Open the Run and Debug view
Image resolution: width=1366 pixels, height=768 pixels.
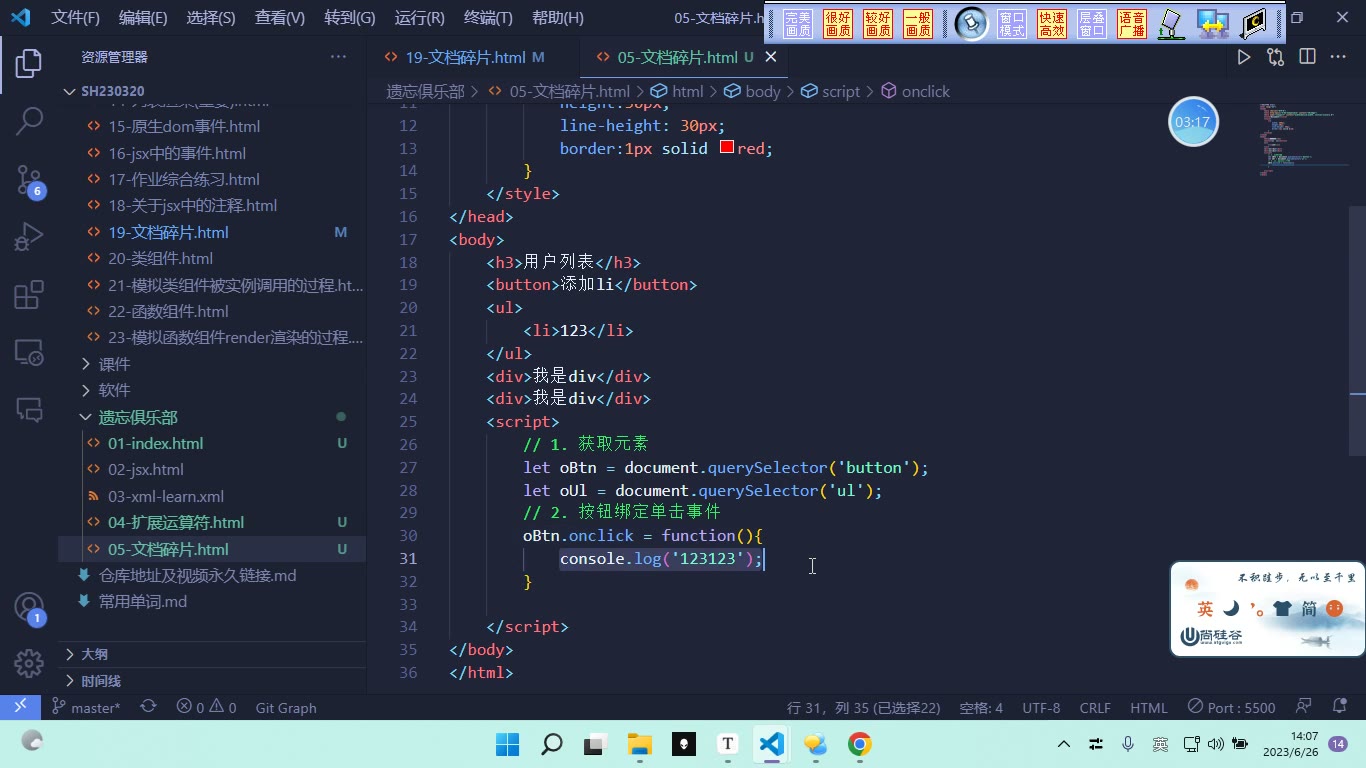pos(29,237)
